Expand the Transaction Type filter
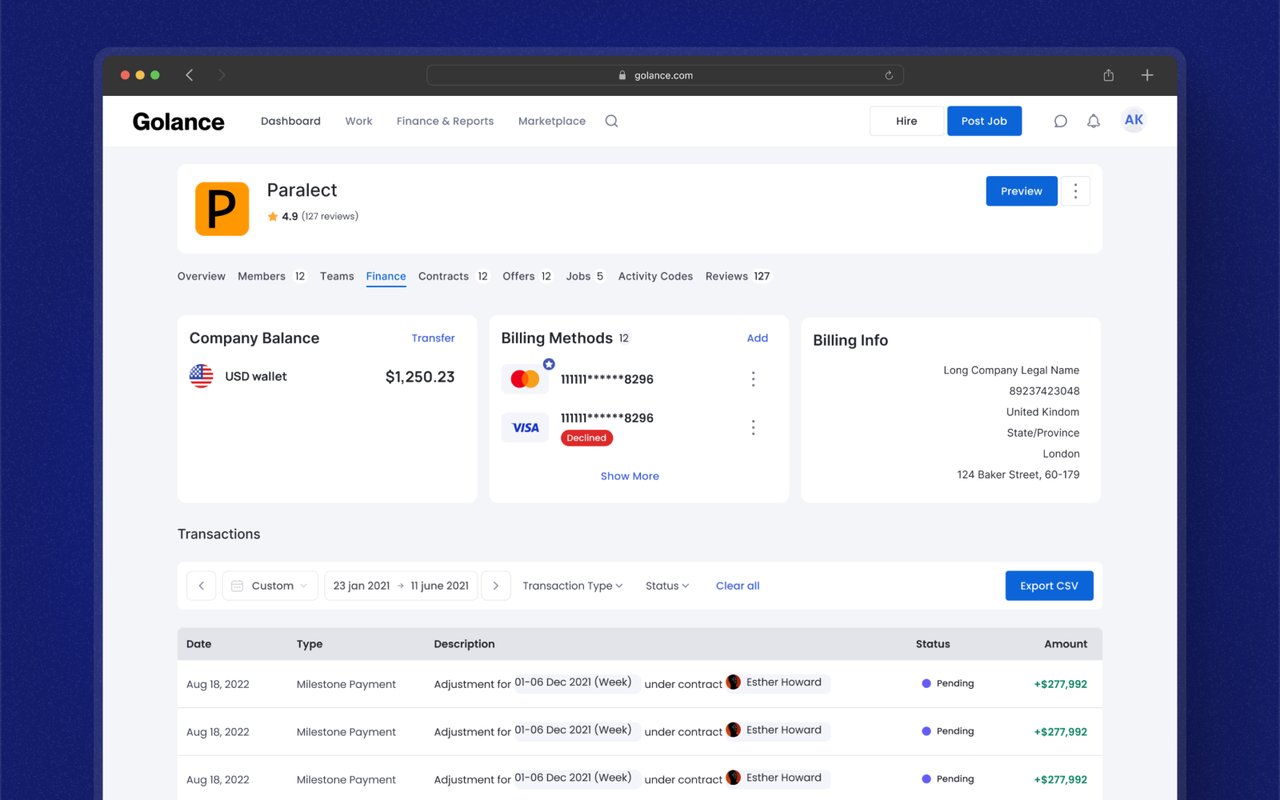Image resolution: width=1280 pixels, height=800 pixels. (x=573, y=586)
